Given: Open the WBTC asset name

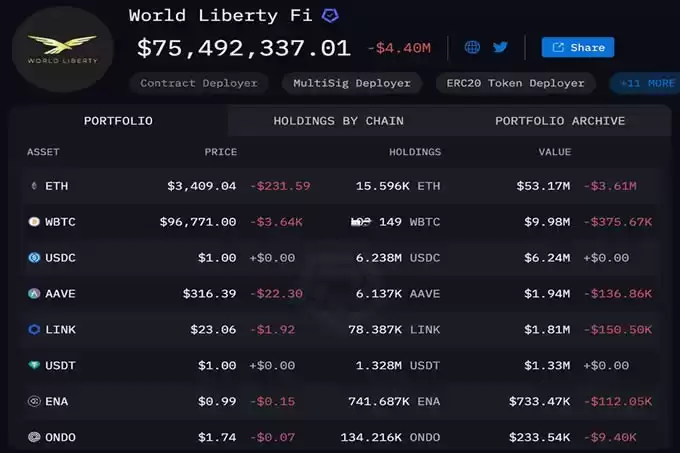Looking at the screenshot, I should pyautogui.click(x=60, y=222).
